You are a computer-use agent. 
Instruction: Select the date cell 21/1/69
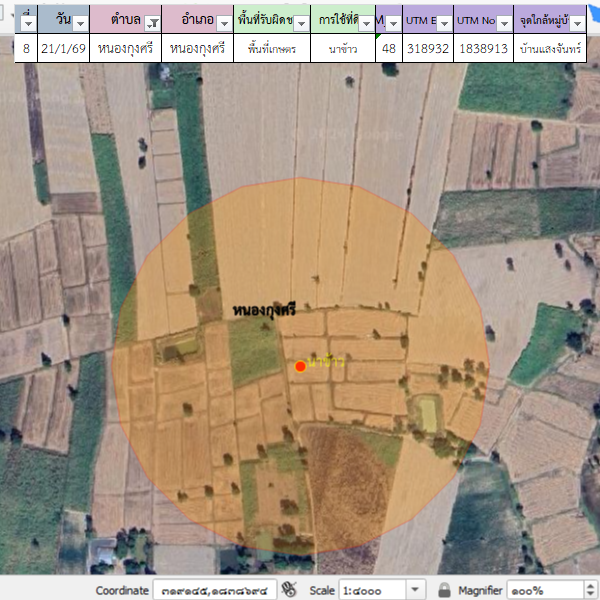(63, 47)
